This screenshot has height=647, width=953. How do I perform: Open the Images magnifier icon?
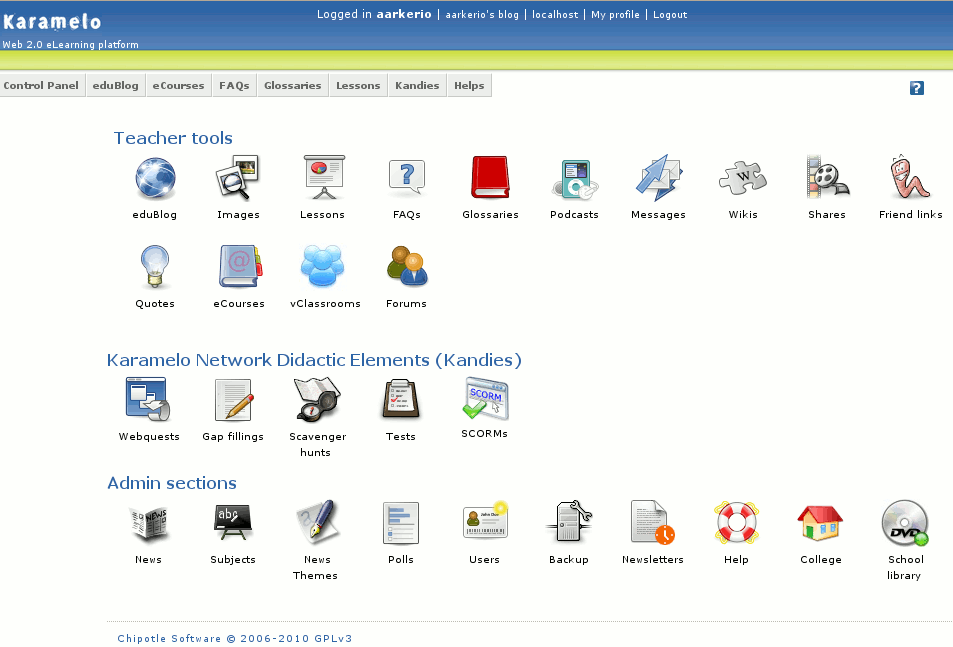[x=238, y=178]
